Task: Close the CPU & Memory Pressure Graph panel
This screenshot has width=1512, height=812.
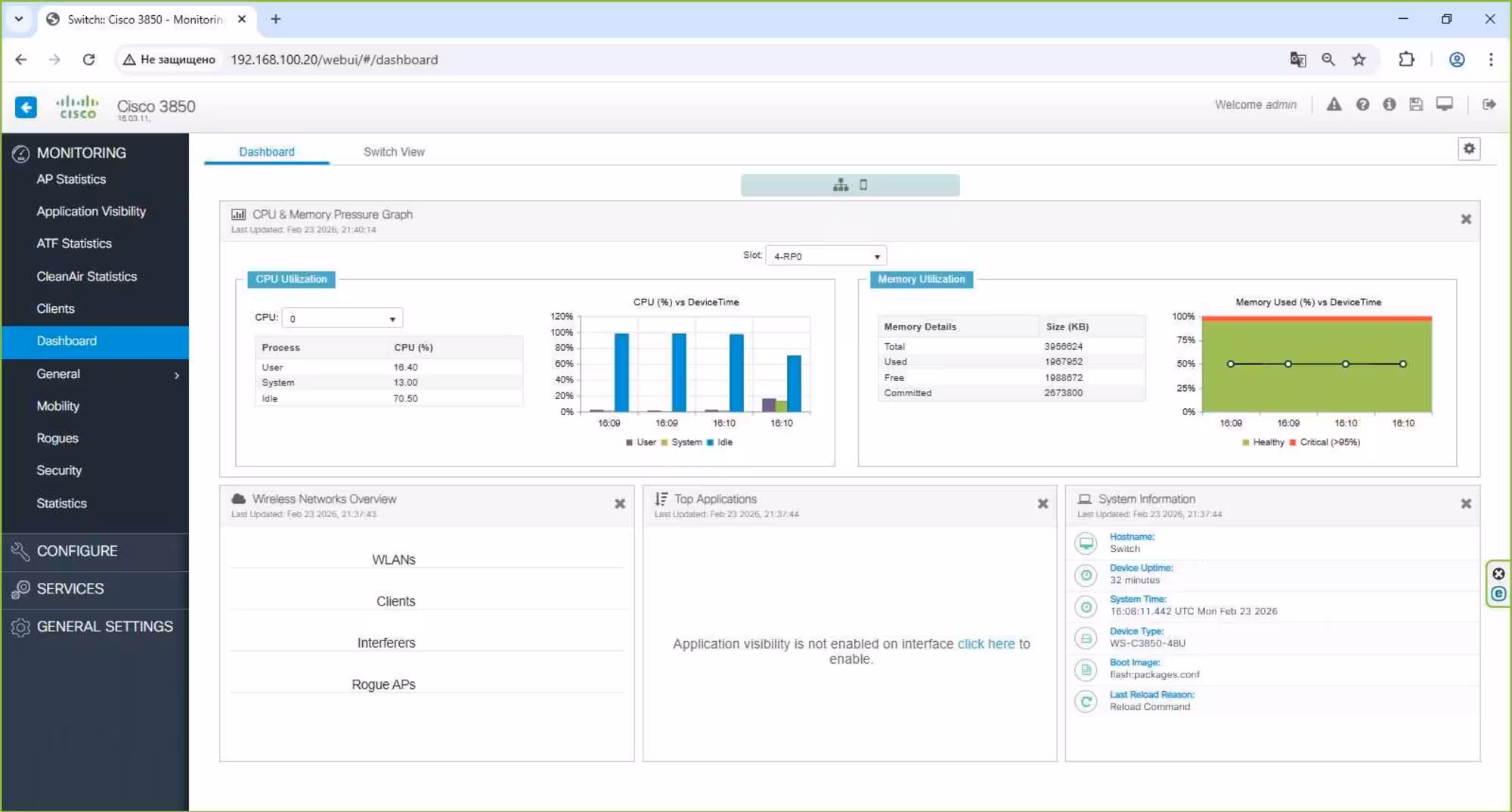Action: [1466, 219]
